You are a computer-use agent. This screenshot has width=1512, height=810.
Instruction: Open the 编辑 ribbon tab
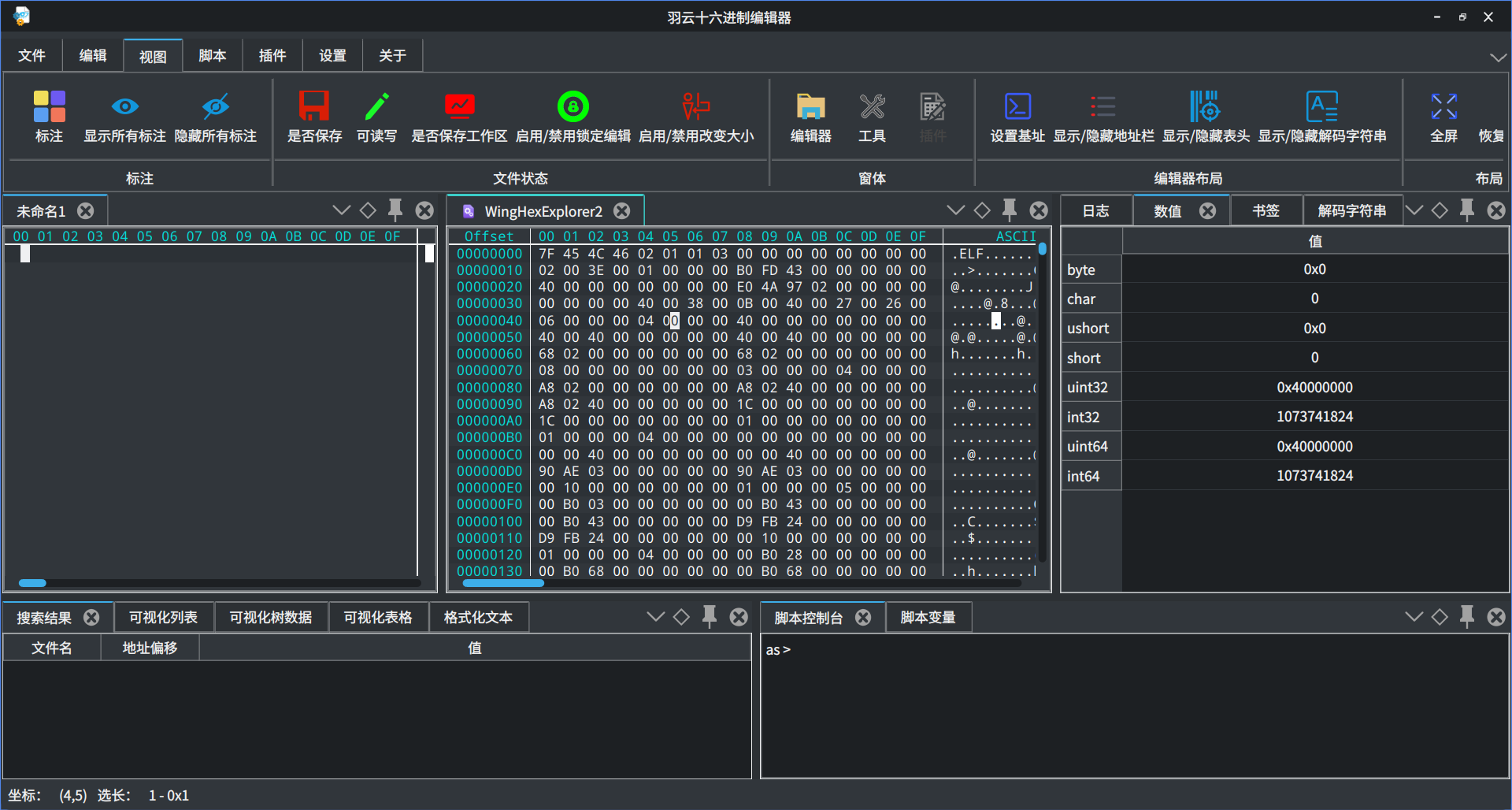click(x=92, y=55)
